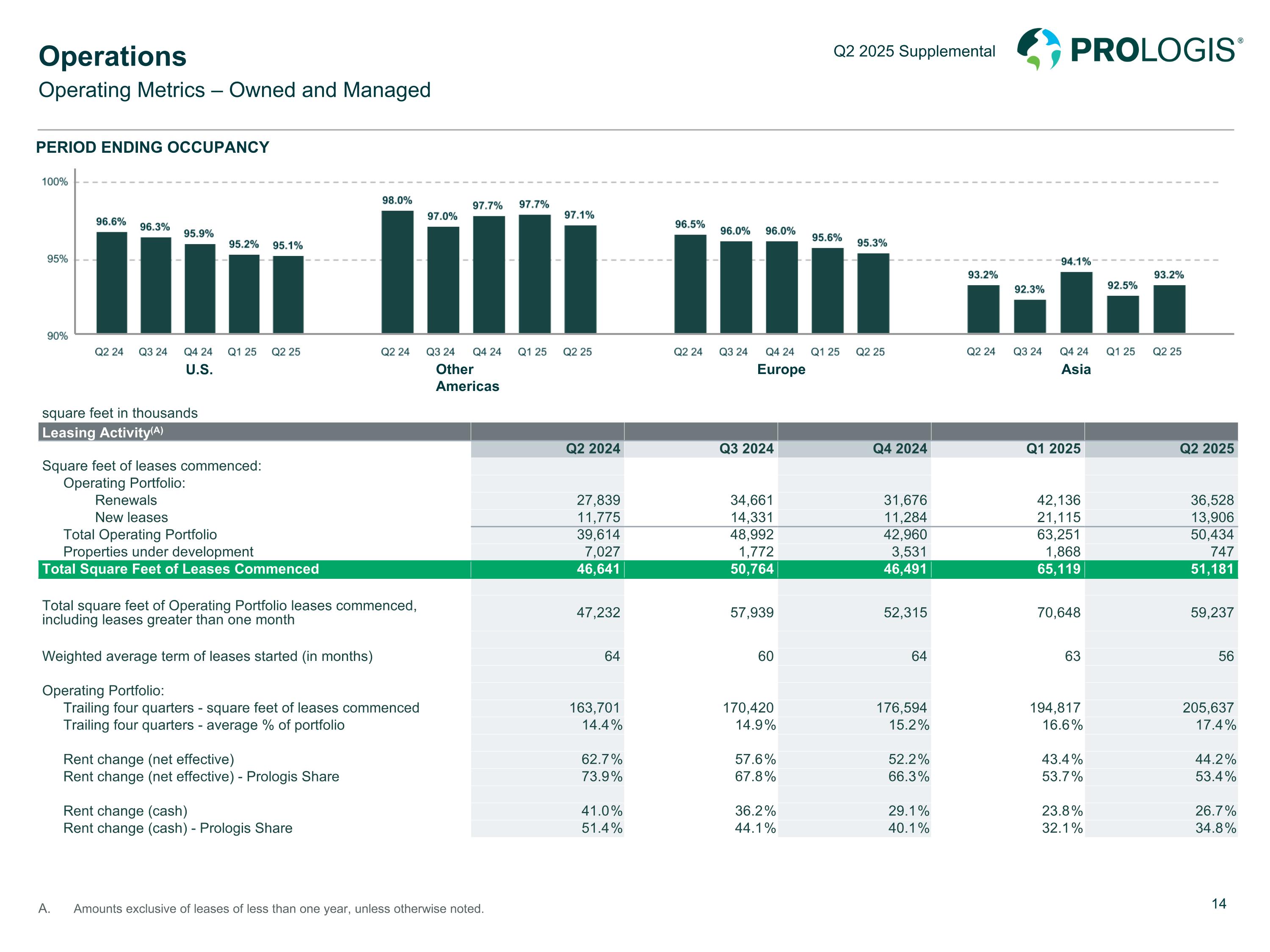Click footnote A at the page bottom
Image resolution: width=1270 pixels, height=952 pixels.
point(278,909)
